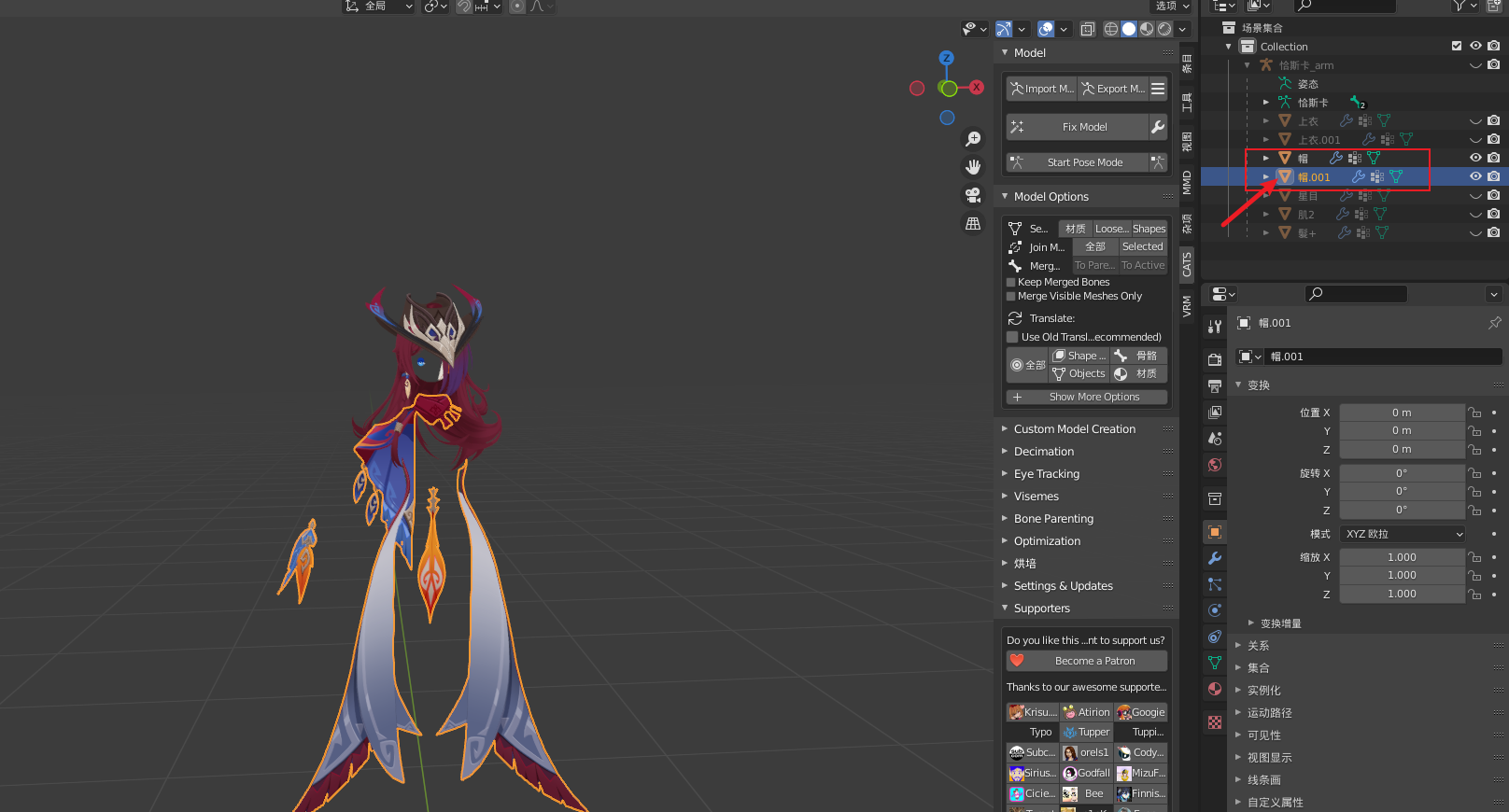The width and height of the screenshot is (1509, 812).
Task: Toggle render camera icon for 帽.001
Action: tap(1494, 176)
